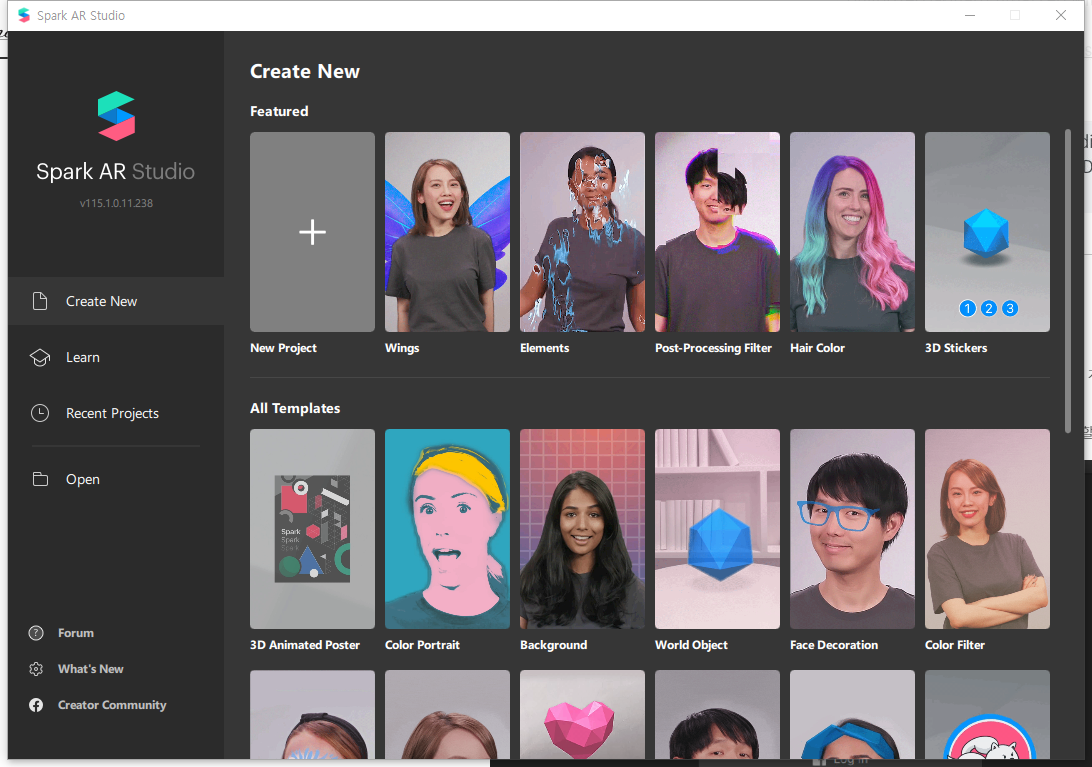This screenshot has height=767, width=1092.
Task: Click the Post-Processing Filter label
Action: (x=713, y=348)
